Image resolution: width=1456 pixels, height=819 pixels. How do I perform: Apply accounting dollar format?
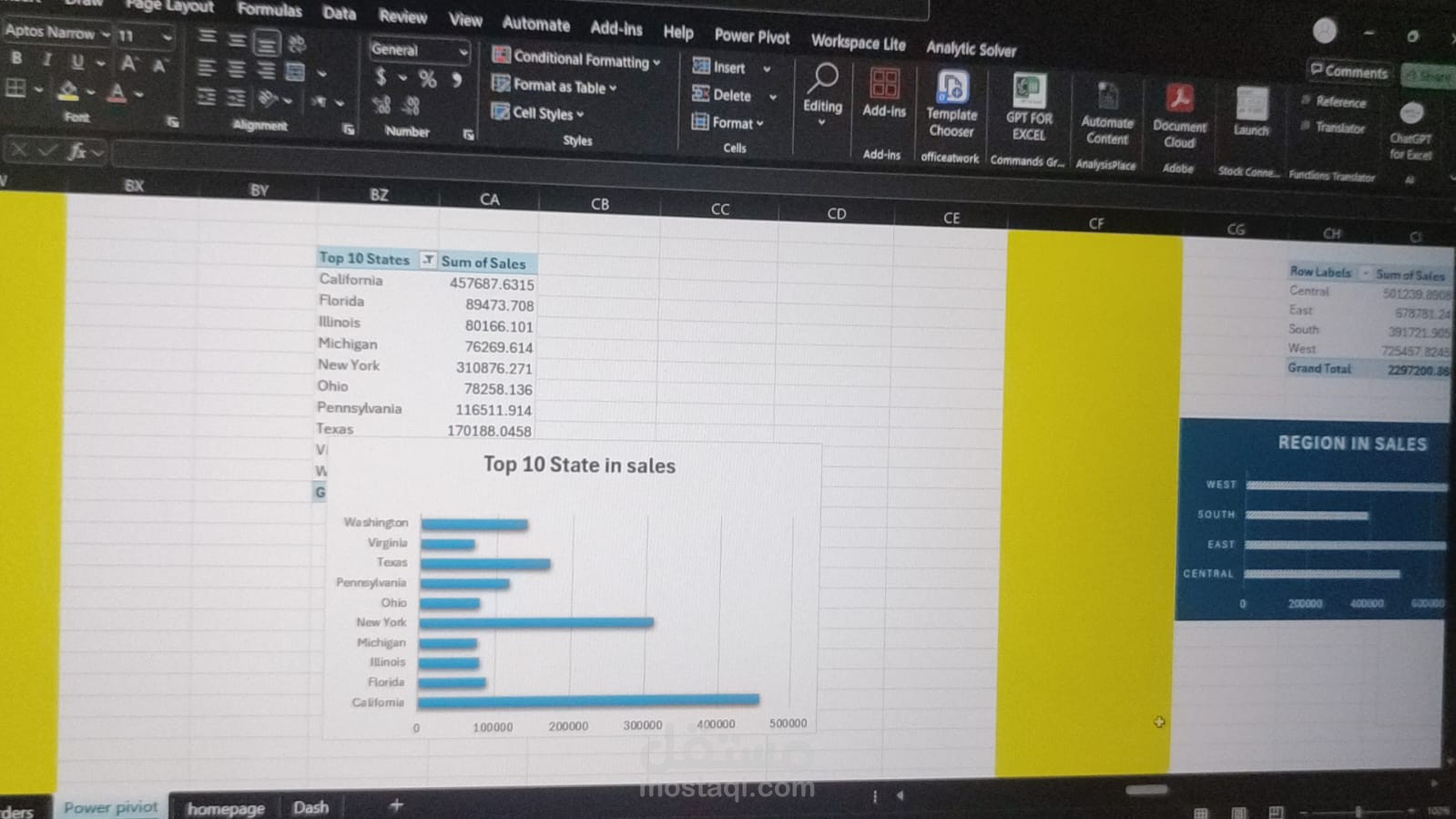[x=381, y=77]
